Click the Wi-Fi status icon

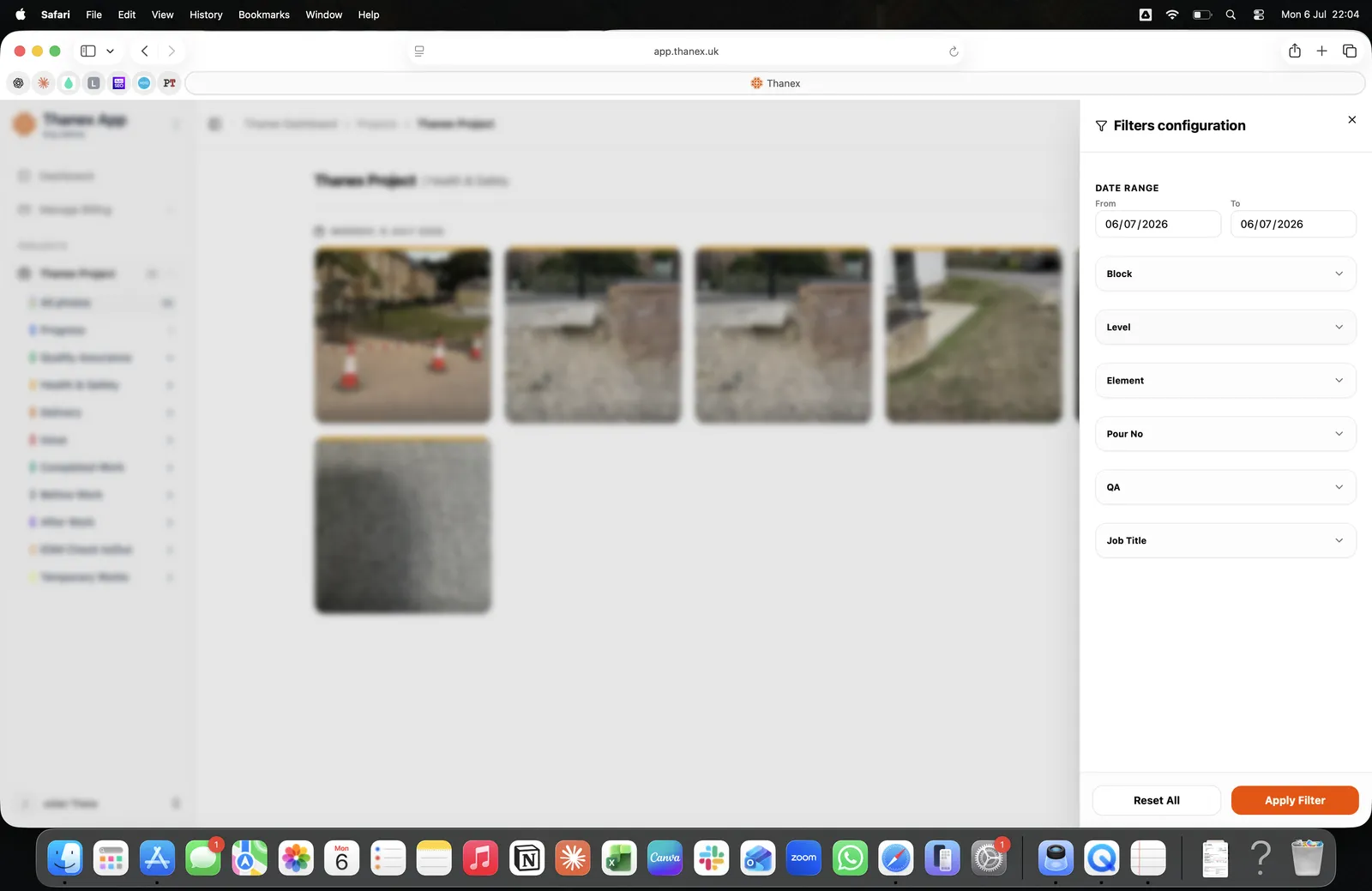(1172, 15)
